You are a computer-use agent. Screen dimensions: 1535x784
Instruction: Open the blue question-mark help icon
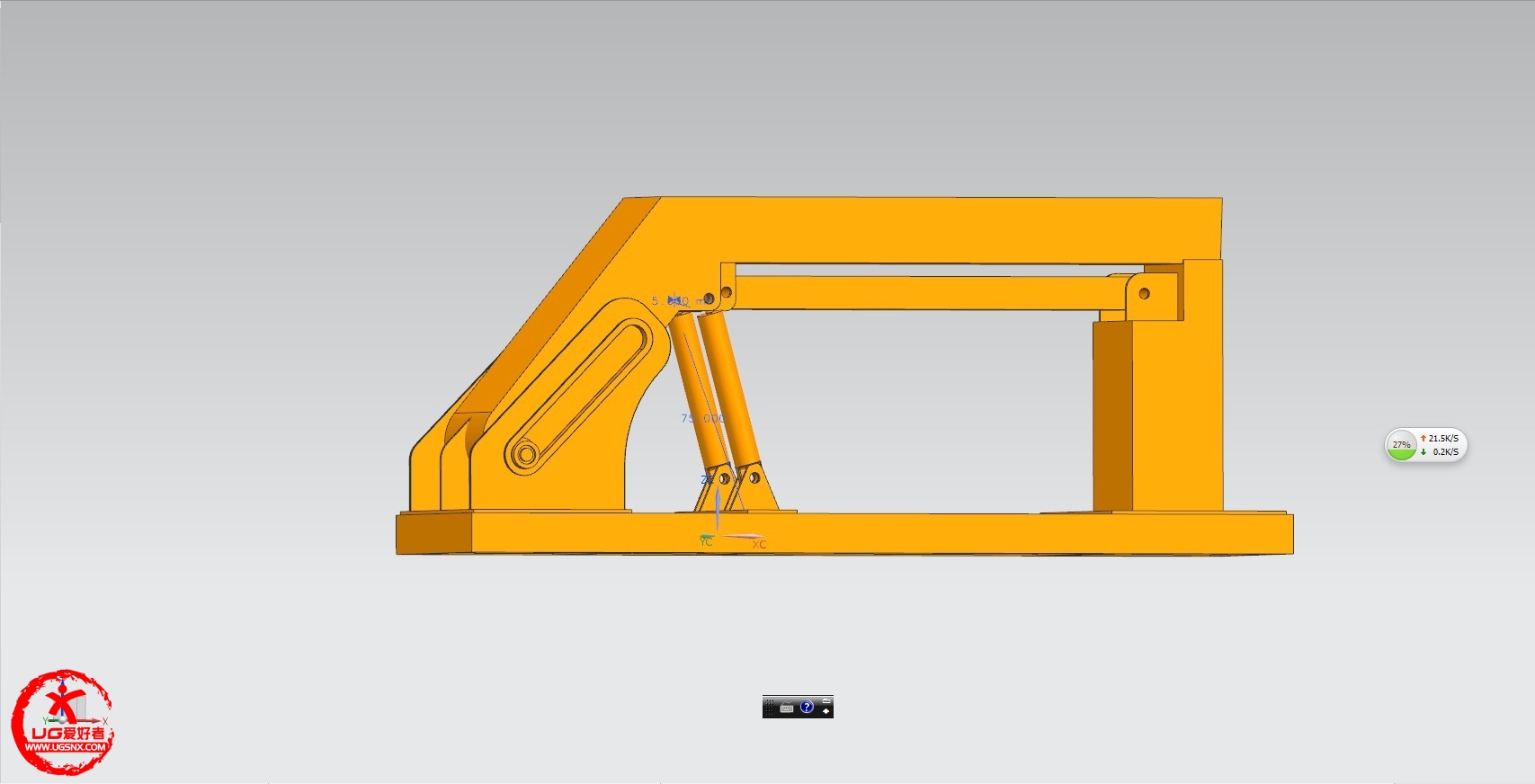click(x=807, y=707)
